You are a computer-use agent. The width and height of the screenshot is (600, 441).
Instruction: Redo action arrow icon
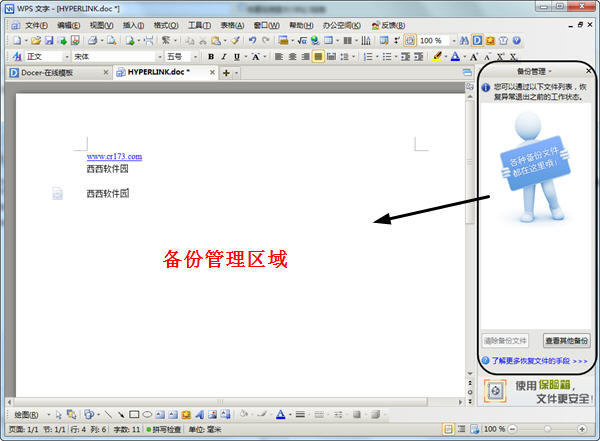pos(266,41)
